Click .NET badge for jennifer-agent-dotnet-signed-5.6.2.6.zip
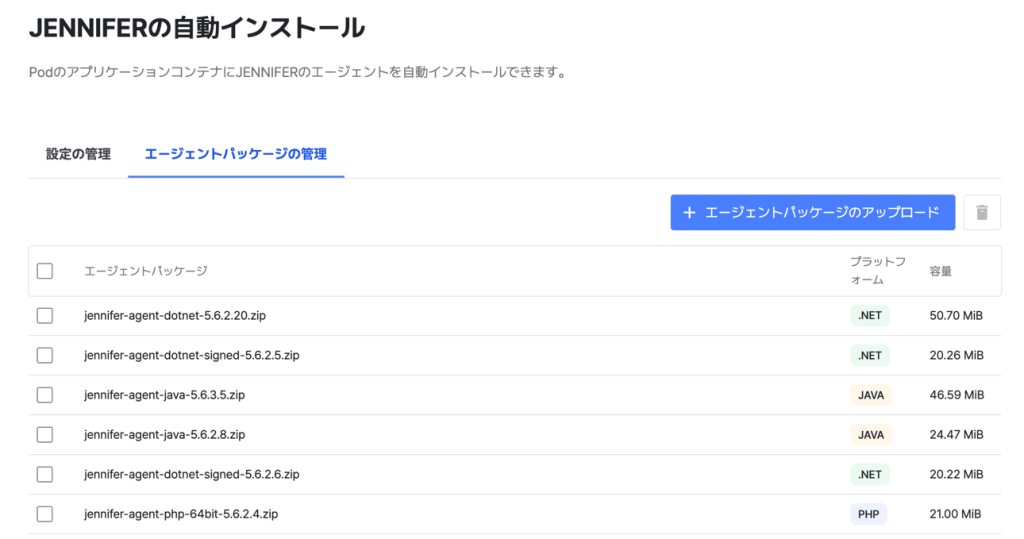 pyautogui.click(x=870, y=474)
